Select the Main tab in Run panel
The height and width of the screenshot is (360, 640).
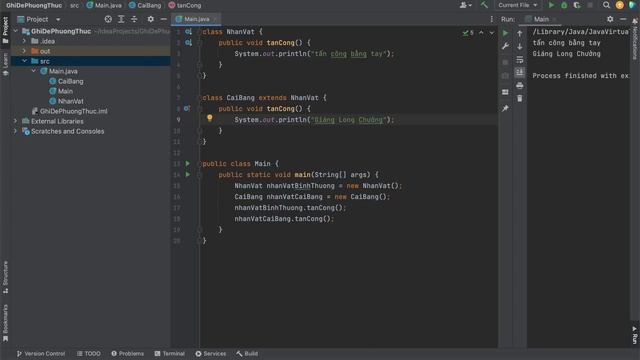(x=541, y=19)
